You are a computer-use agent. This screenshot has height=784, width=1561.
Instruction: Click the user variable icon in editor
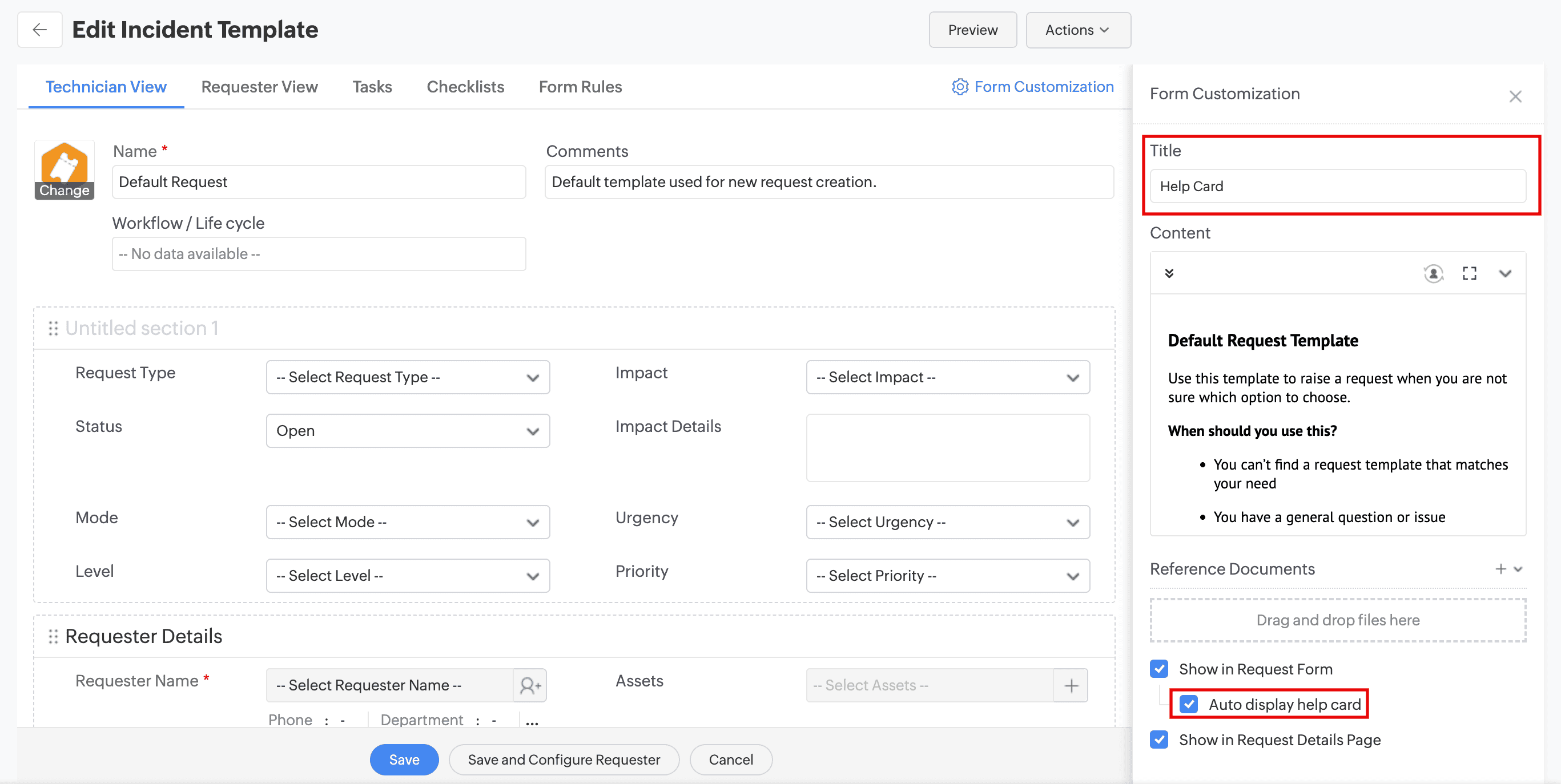[1433, 274]
